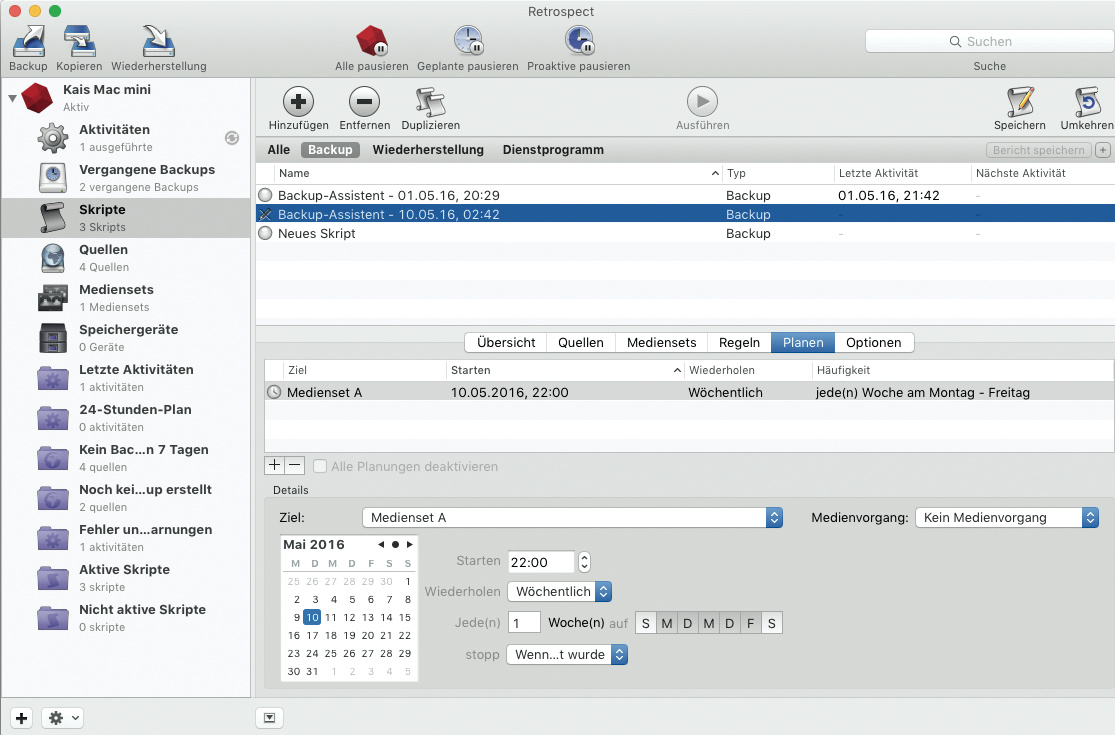Click the Alle pausieren icon

tap(371, 41)
